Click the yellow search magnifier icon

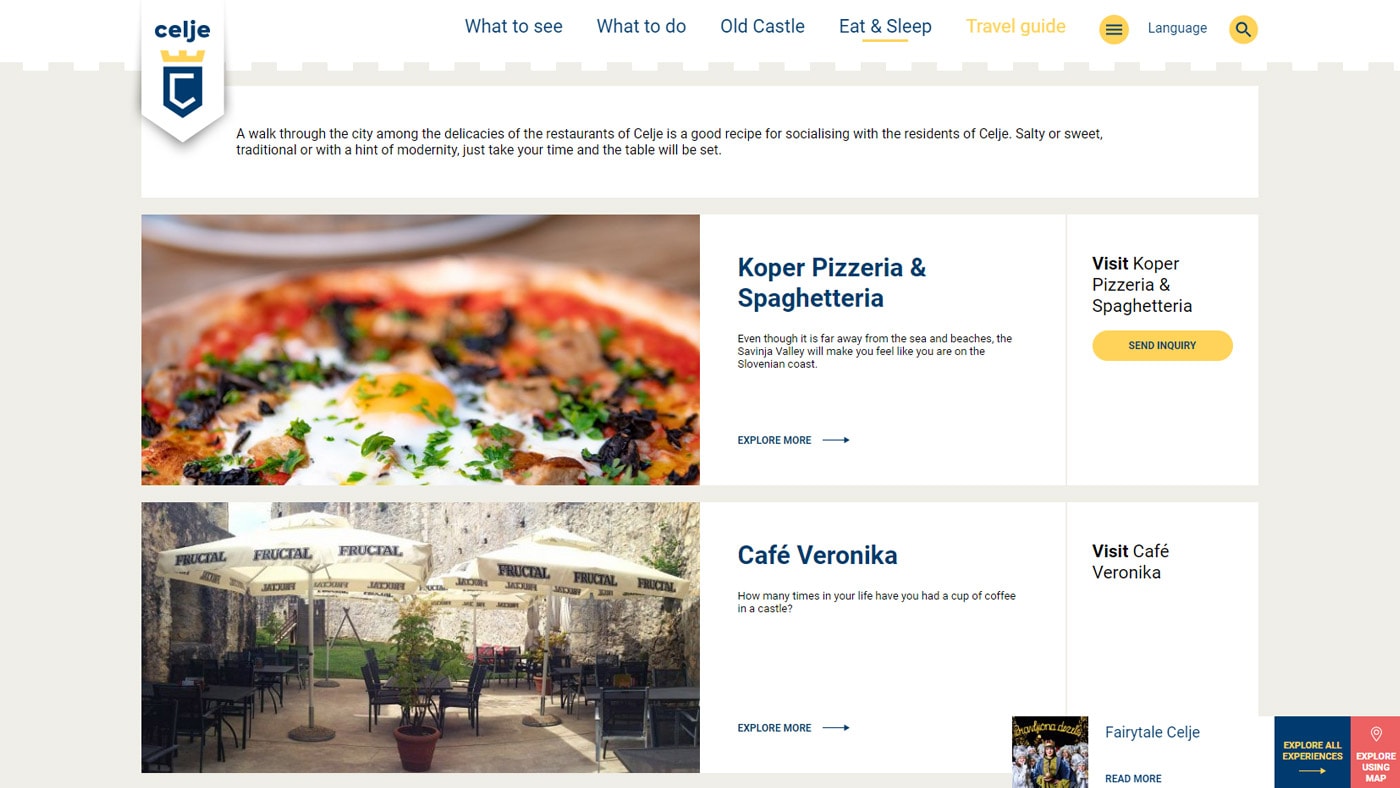coord(1243,29)
